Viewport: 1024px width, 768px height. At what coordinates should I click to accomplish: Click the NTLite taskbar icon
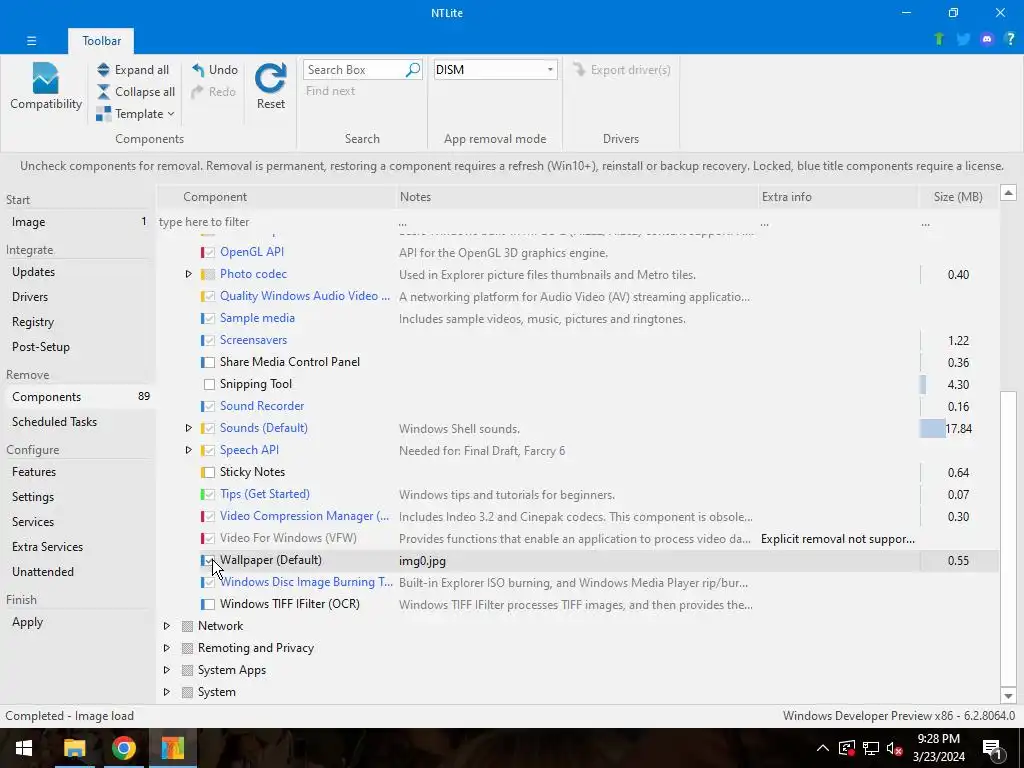point(172,748)
